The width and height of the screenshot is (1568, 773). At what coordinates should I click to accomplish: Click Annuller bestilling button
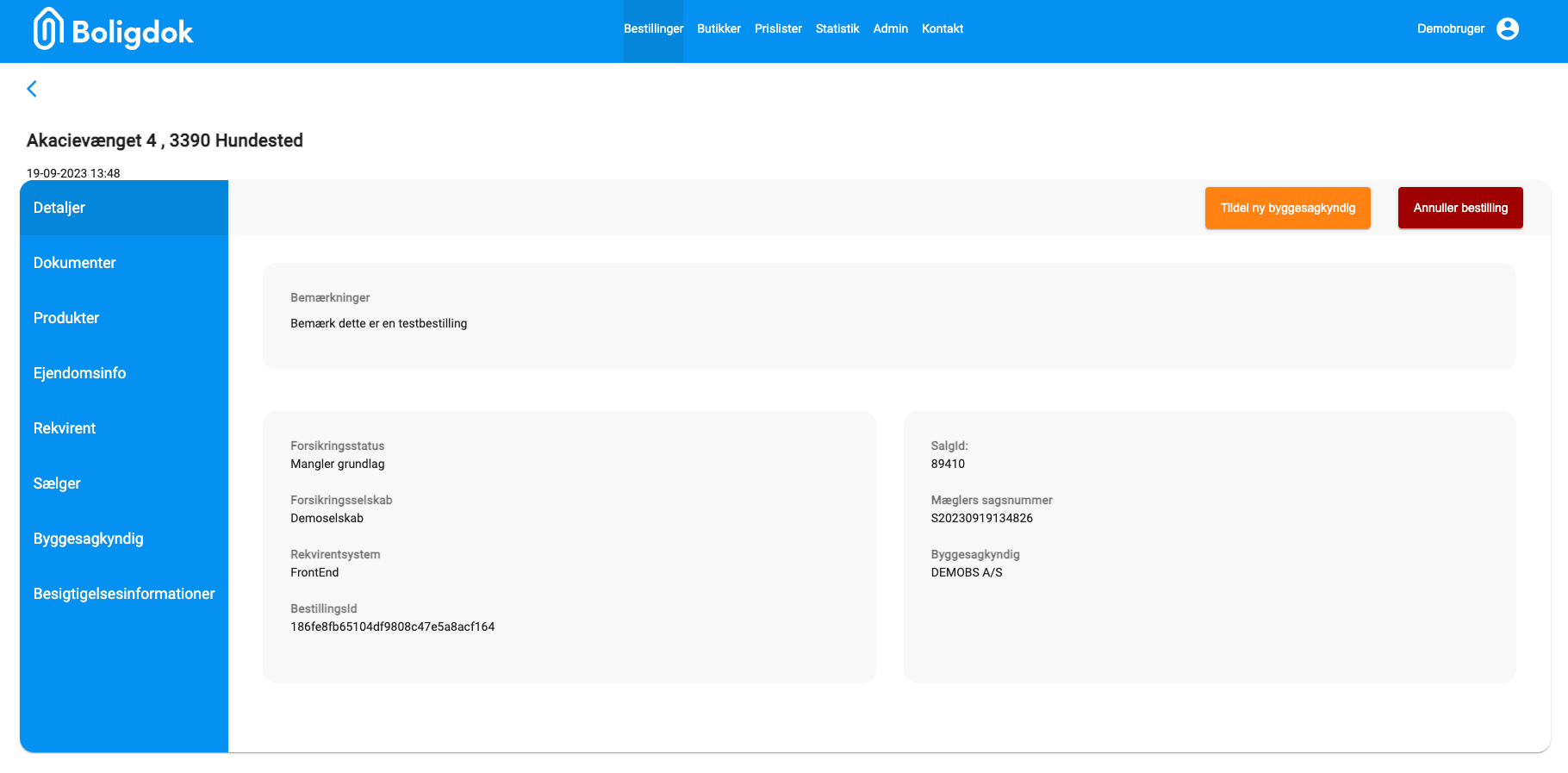tap(1460, 208)
